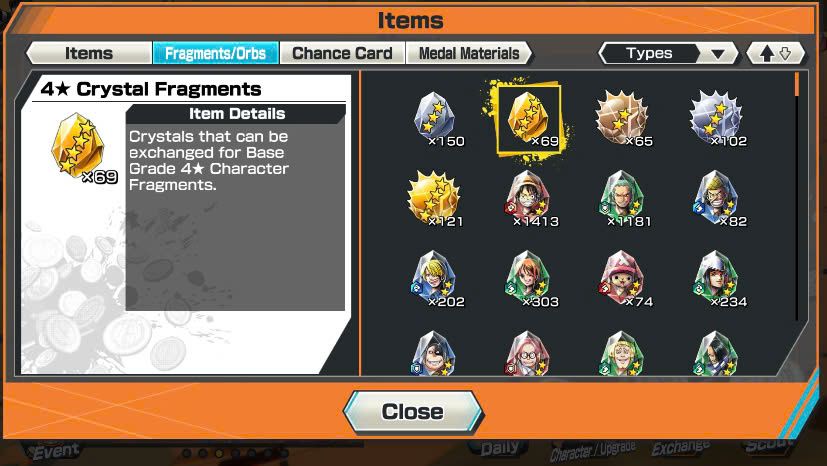Pick the Nami character fragment x303
827x466 pixels.
tap(529, 279)
